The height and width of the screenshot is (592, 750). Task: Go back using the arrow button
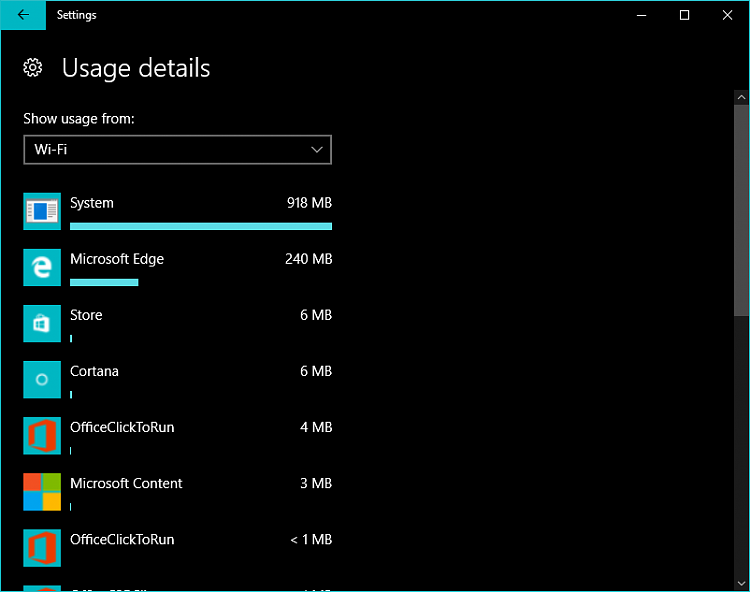coord(23,15)
